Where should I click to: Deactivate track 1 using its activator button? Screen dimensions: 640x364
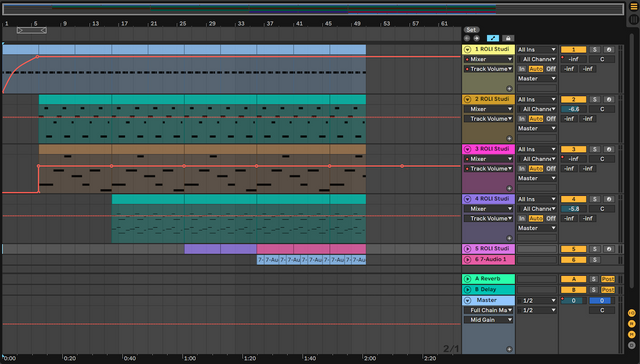click(573, 49)
